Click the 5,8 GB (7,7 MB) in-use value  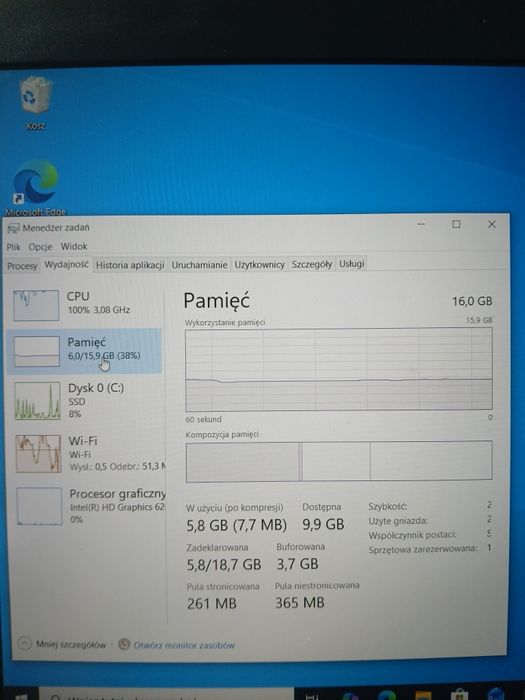point(237,525)
